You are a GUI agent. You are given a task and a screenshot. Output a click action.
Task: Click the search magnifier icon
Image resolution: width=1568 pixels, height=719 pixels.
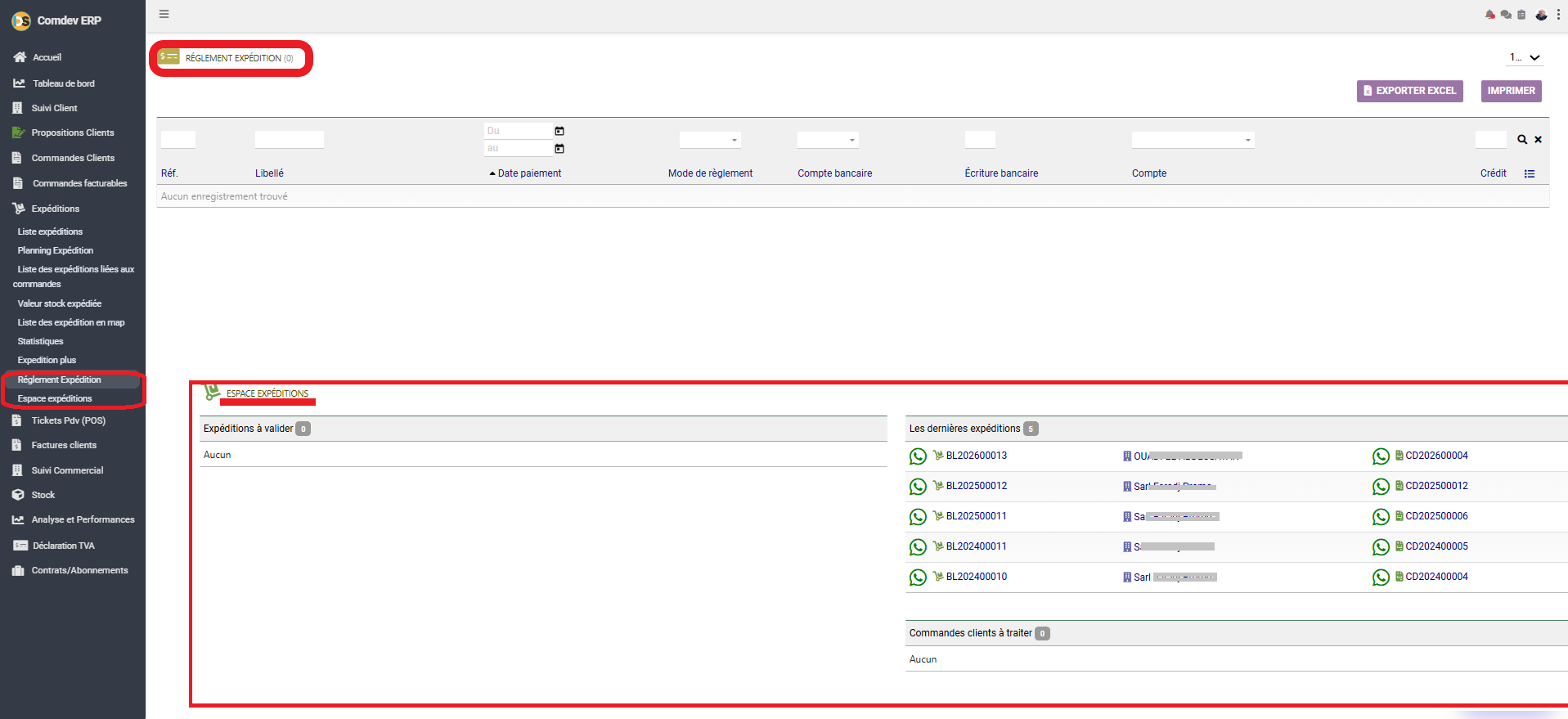click(1522, 140)
